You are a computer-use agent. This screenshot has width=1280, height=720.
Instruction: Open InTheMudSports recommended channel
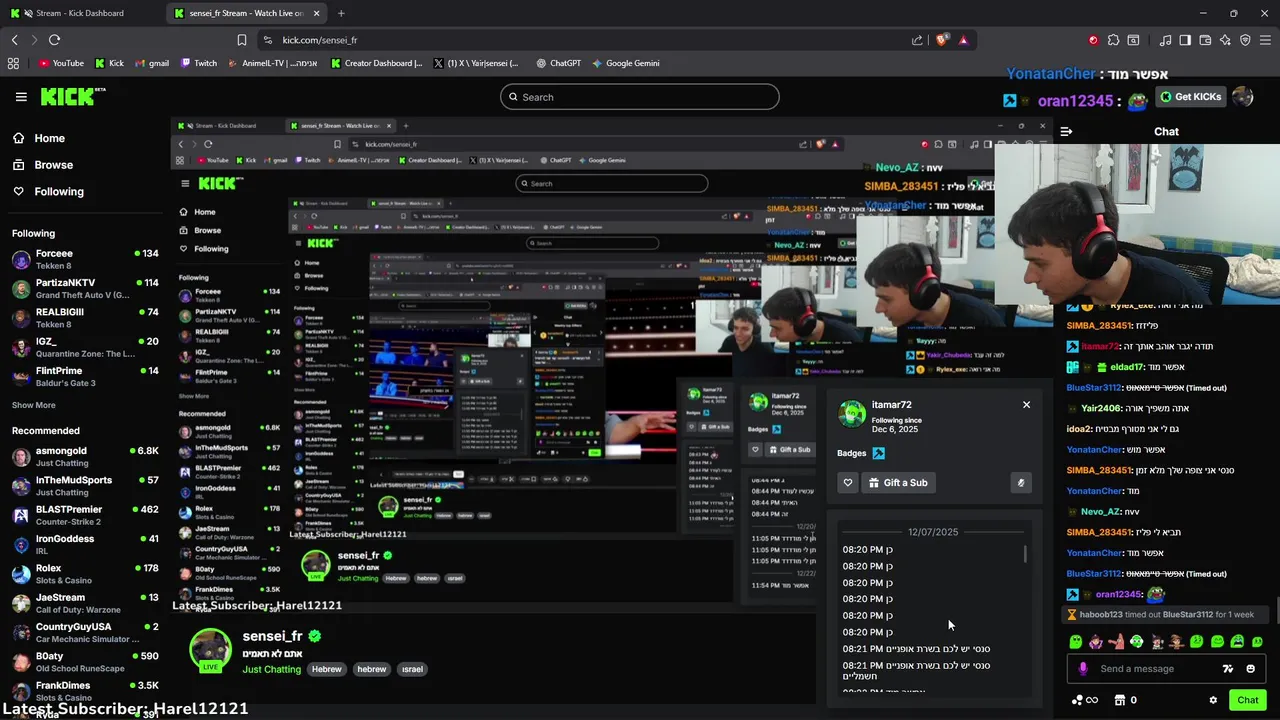85,486
